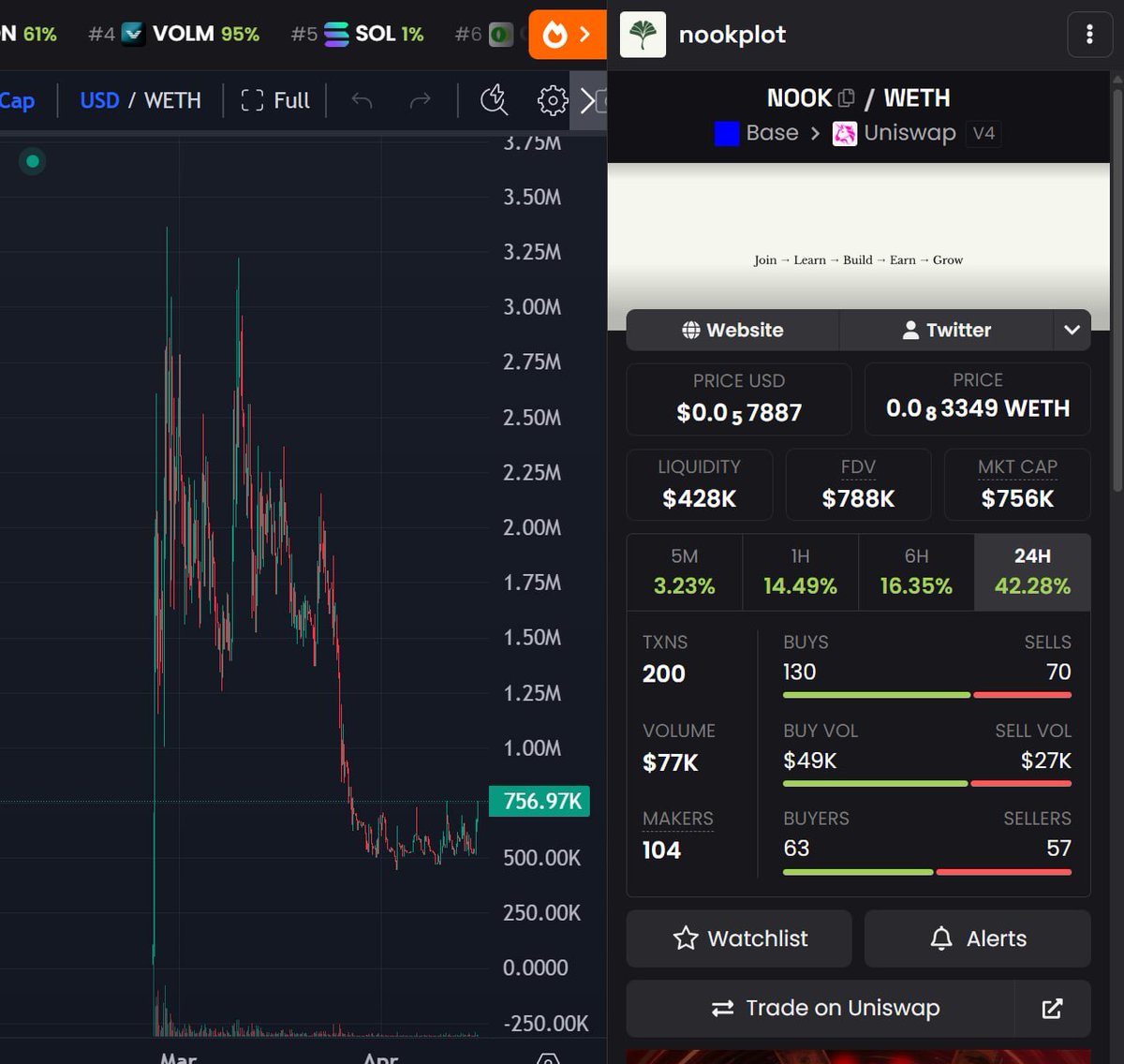1124x1064 pixels.
Task: Open the trending fire icon button
Action: tap(568, 35)
